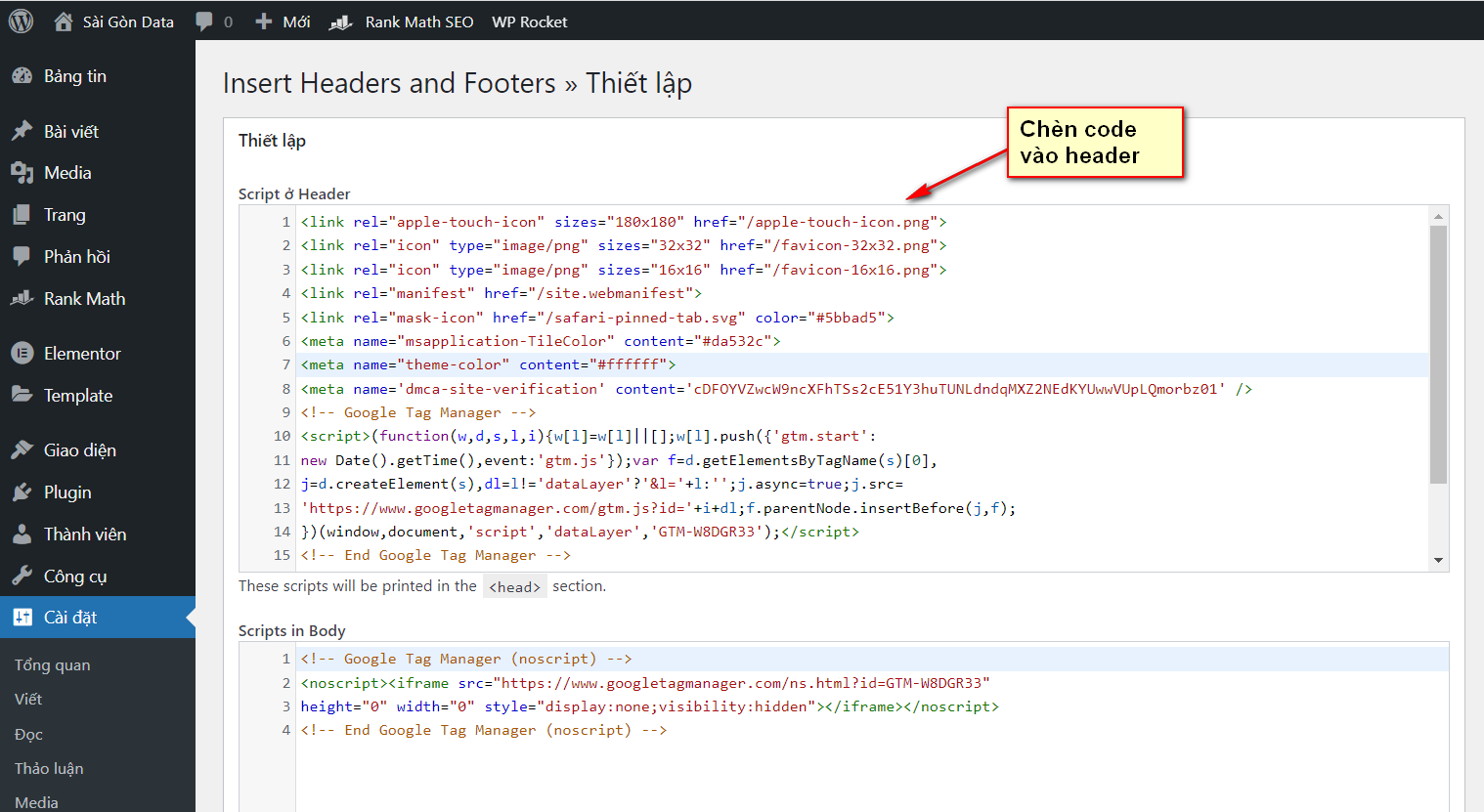This screenshot has width=1484, height=812.
Task: Click the header editor vertical scrollbar thumb
Action: [1438, 355]
